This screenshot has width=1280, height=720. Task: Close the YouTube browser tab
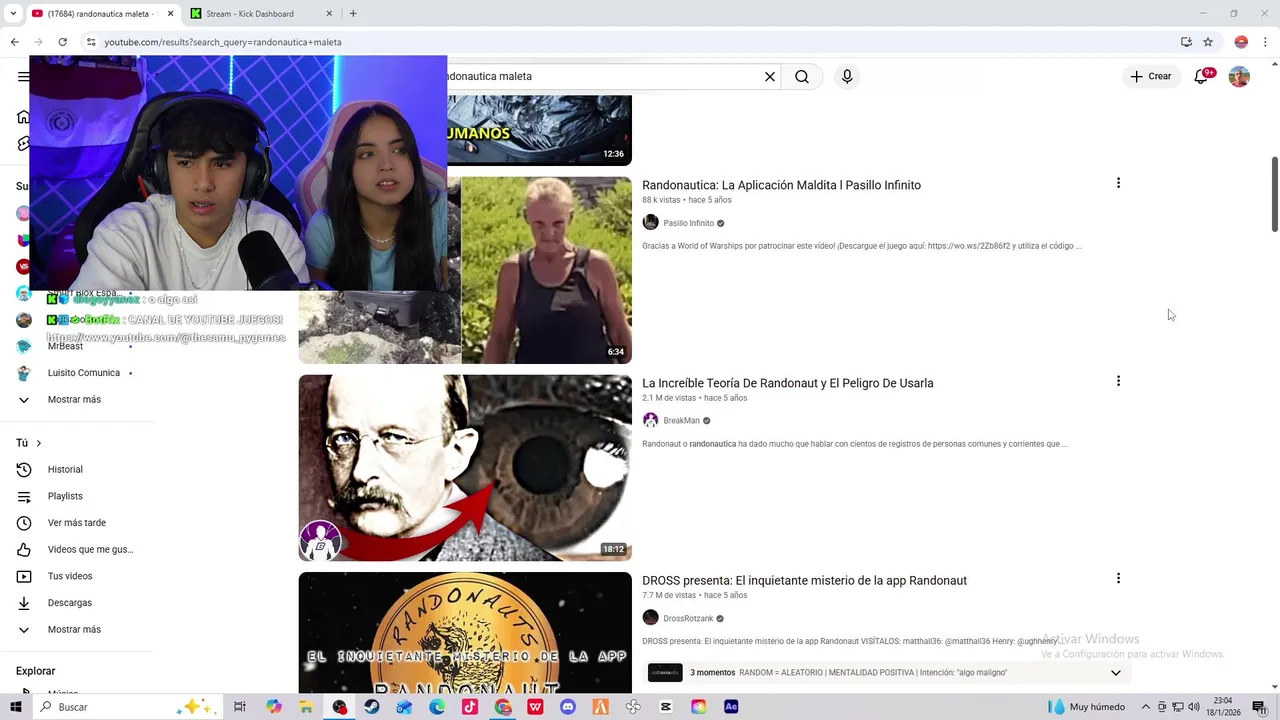170,14
